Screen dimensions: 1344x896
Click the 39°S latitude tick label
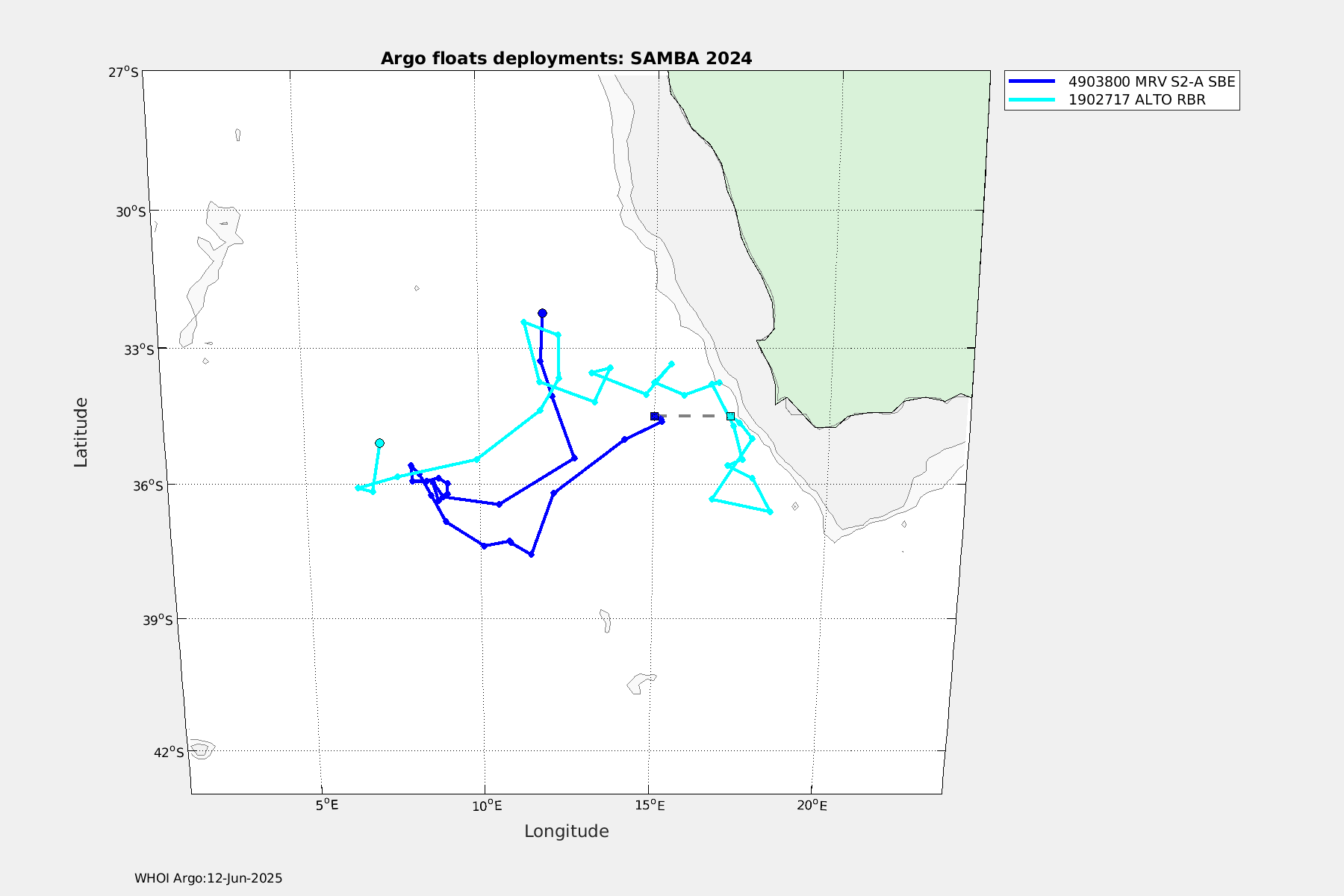[x=158, y=620]
